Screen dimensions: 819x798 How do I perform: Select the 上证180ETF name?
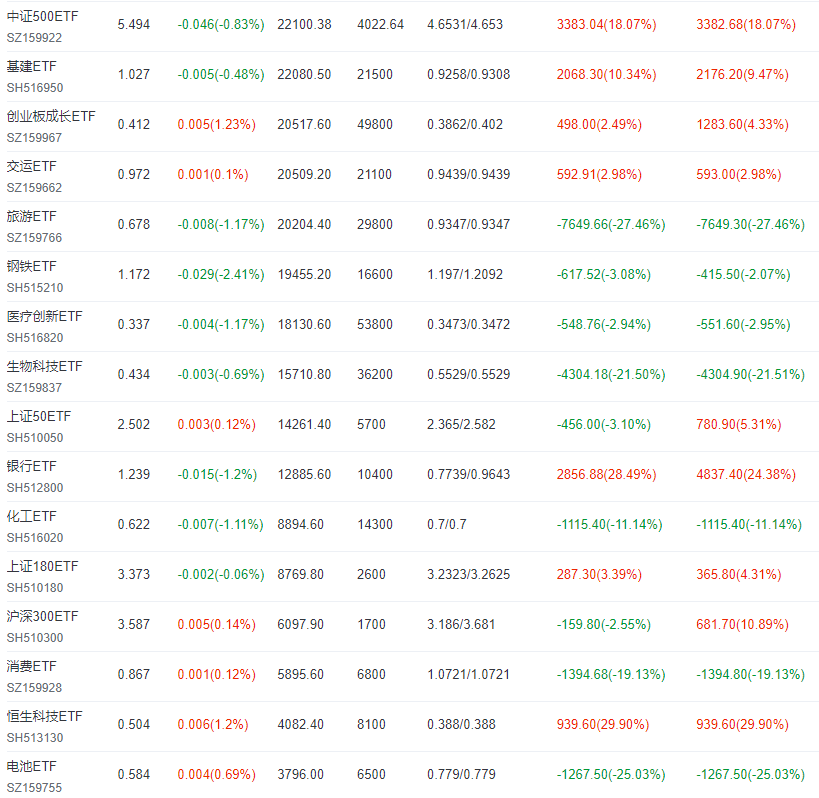(42, 566)
